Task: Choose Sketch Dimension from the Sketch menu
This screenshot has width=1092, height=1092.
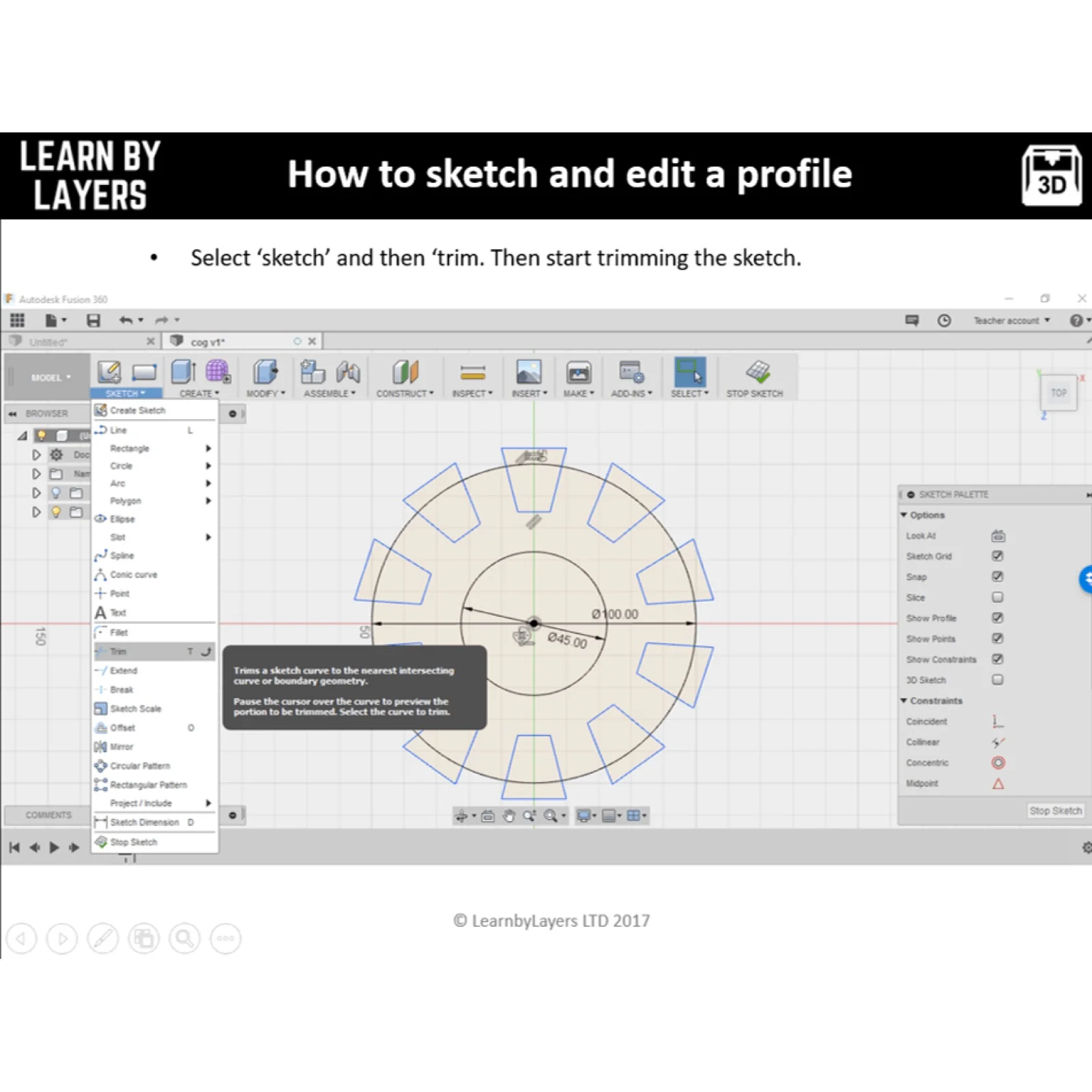Action: pyautogui.click(x=155, y=822)
